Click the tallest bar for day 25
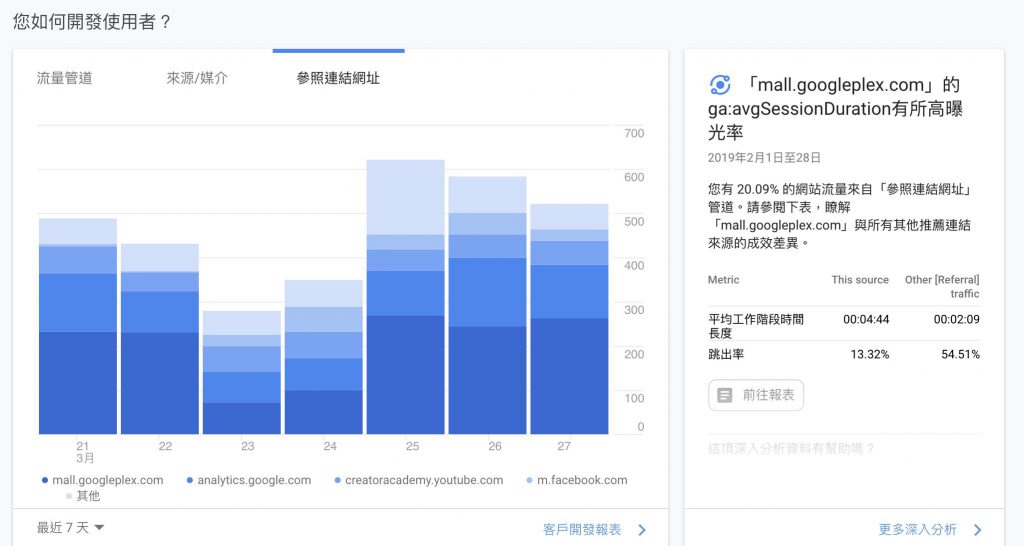The height and width of the screenshot is (546, 1024). tap(405, 300)
